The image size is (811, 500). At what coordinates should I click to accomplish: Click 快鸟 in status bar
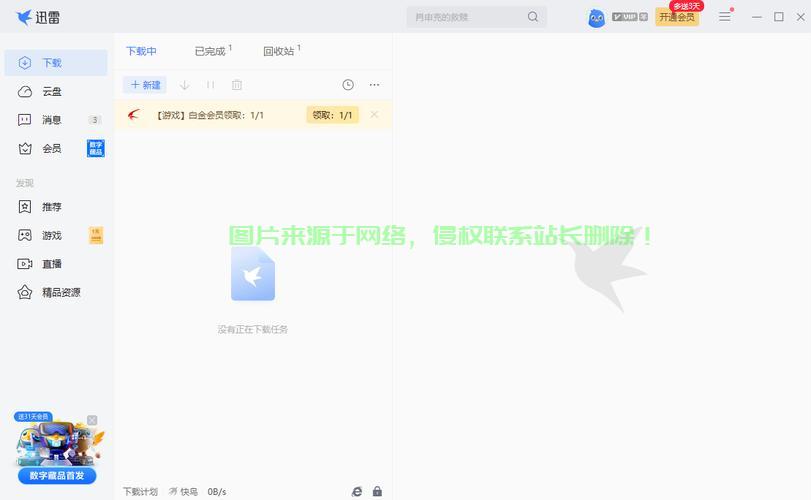pyautogui.click(x=184, y=492)
